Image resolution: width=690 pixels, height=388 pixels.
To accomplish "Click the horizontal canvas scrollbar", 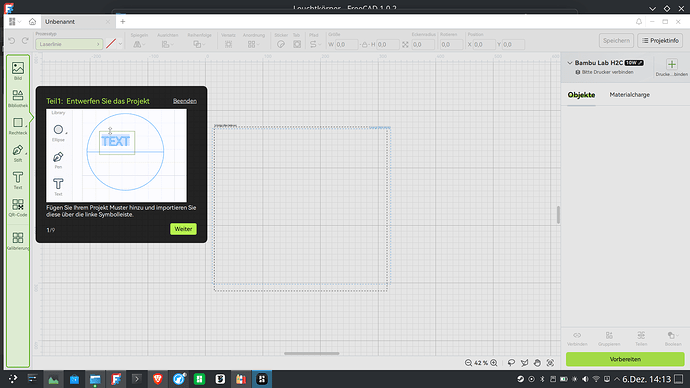I will pos(312,353).
